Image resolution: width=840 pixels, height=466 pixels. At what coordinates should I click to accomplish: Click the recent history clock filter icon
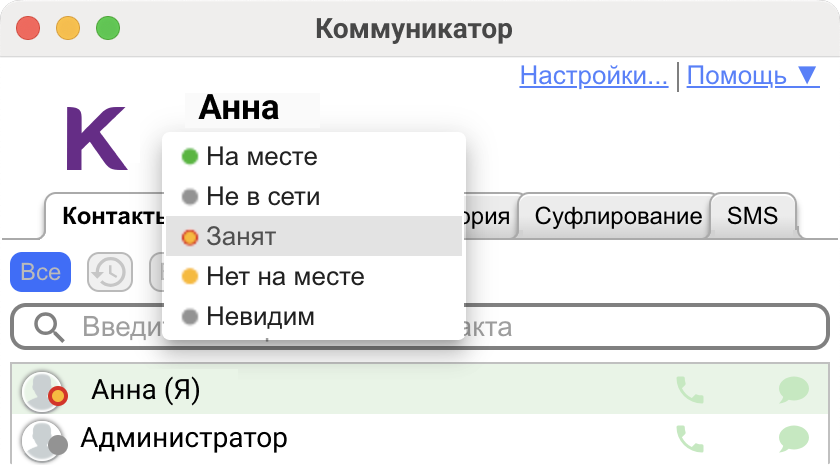(110, 272)
